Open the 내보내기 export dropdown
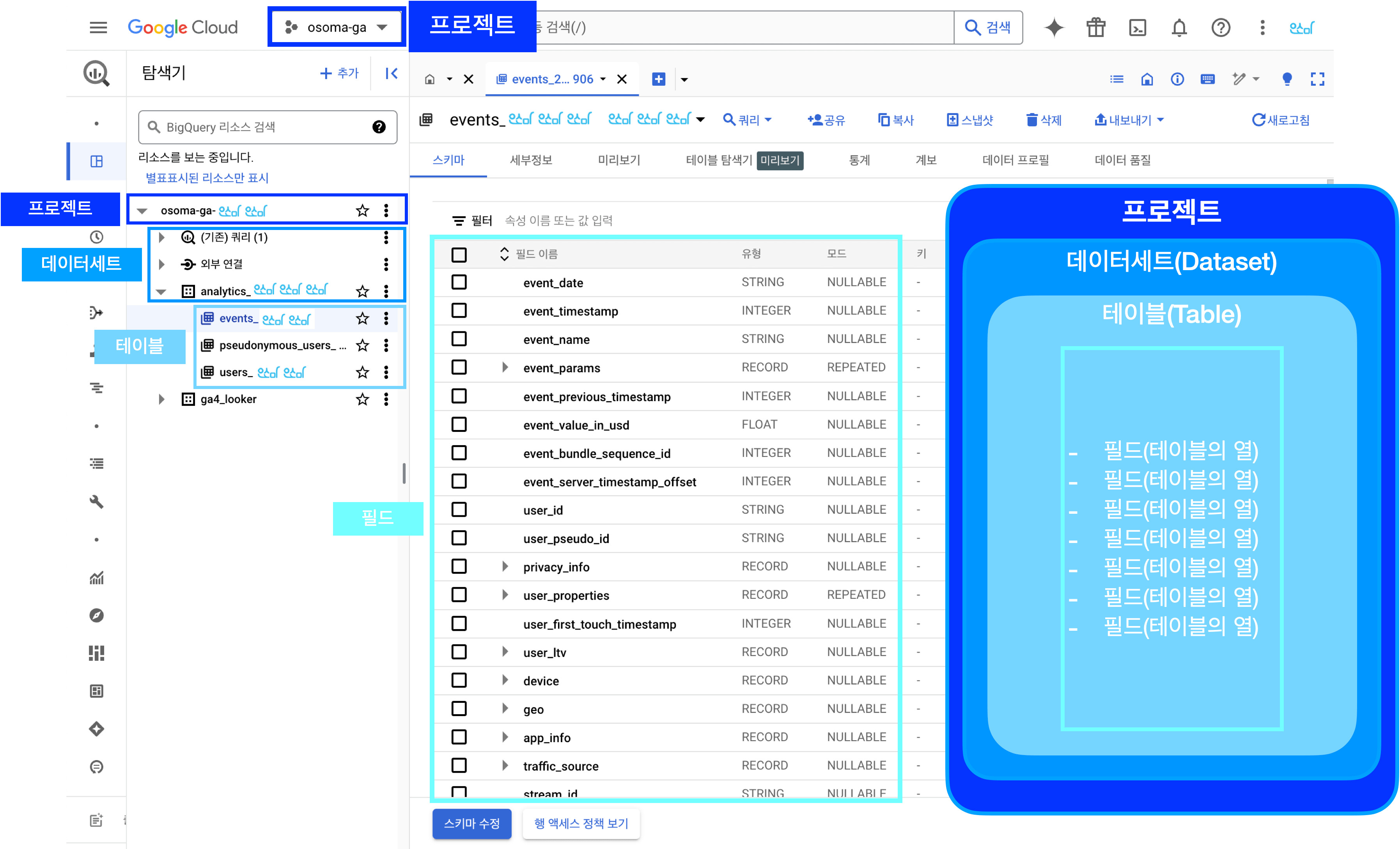Viewport: 1400px width, 849px height. [x=1129, y=120]
